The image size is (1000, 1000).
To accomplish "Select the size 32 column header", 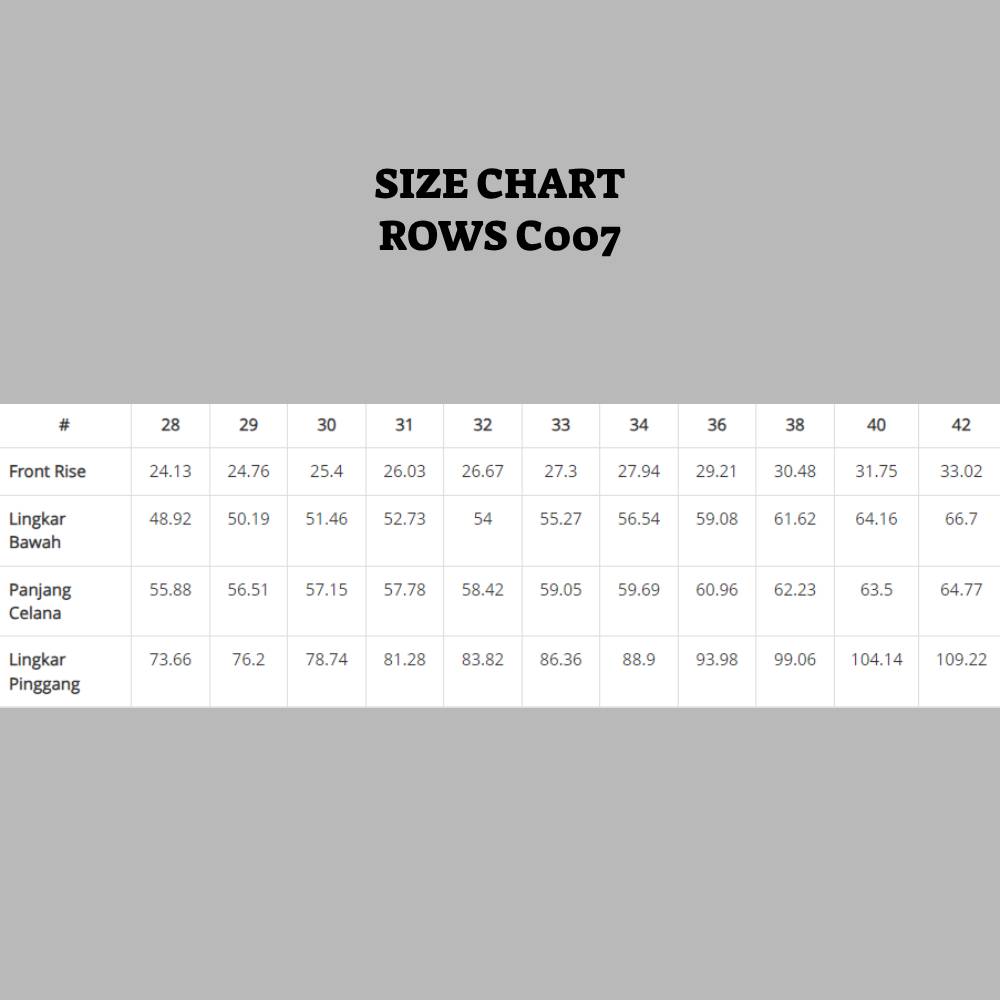I will (482, 425).
